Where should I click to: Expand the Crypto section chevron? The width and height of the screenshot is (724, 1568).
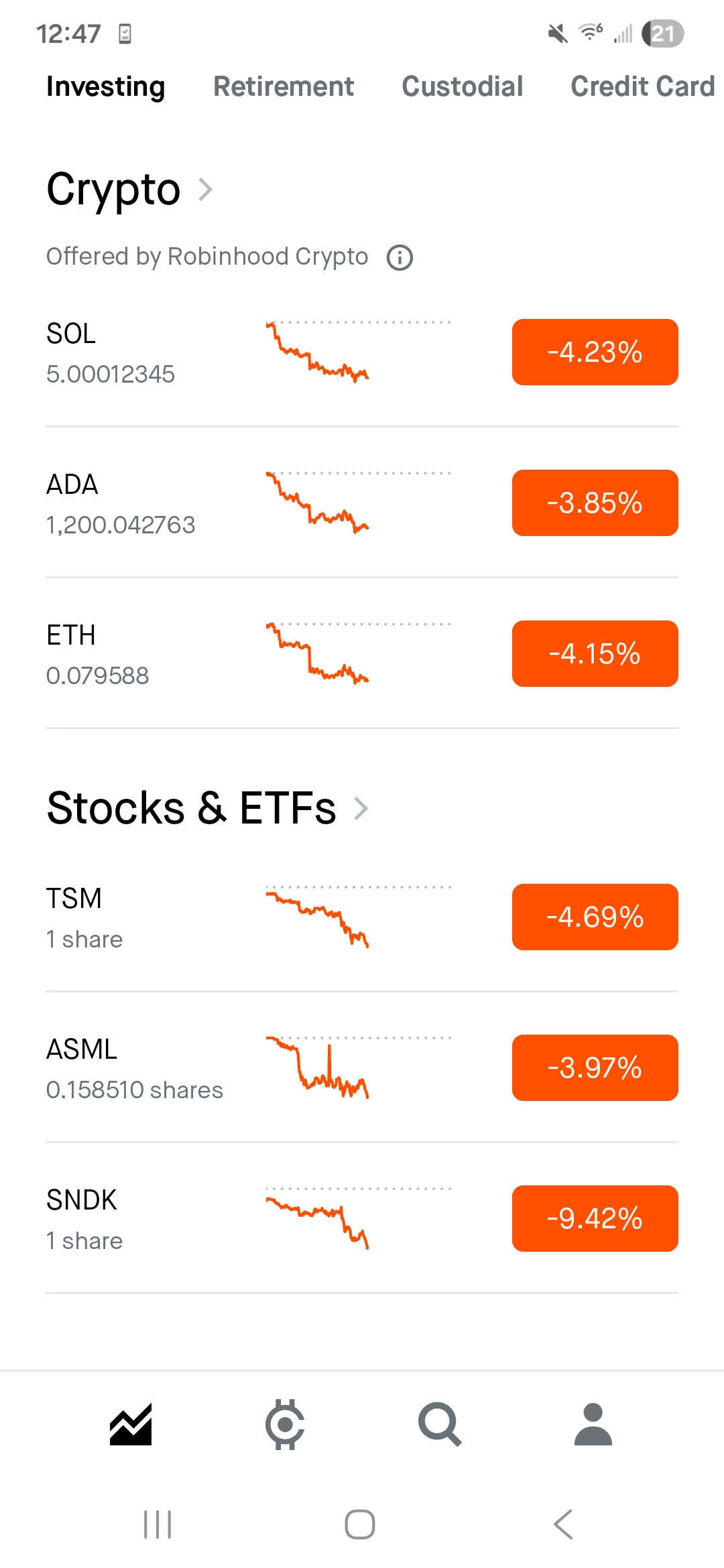click(x=206, y=190)
